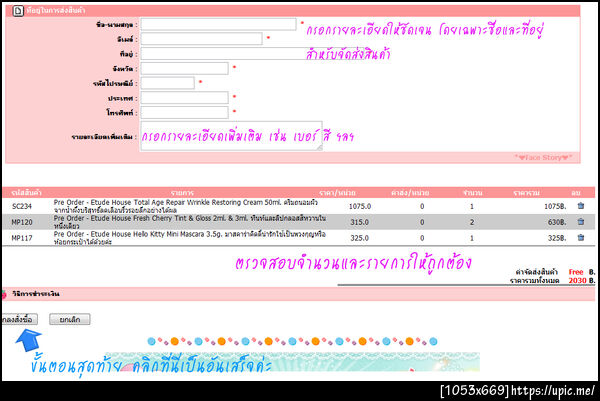
Task: Select the province input field
Action: coord(184,68)
